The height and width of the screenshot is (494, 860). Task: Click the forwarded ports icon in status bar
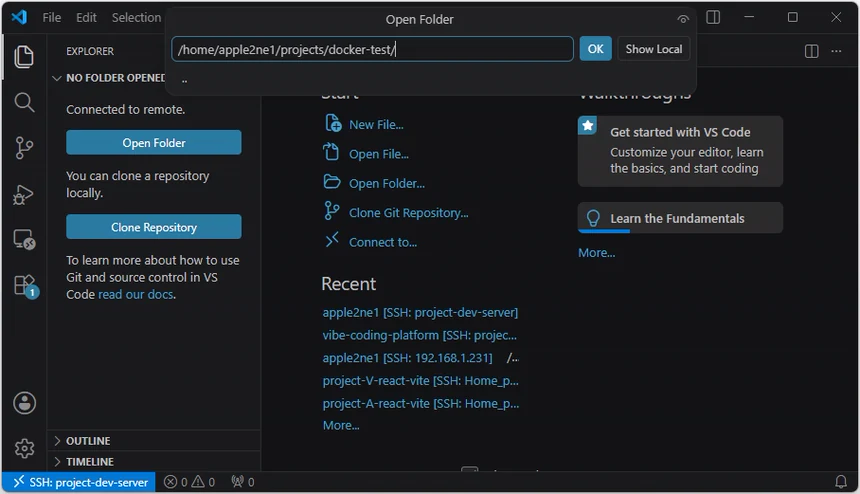[x=237, y=482]
